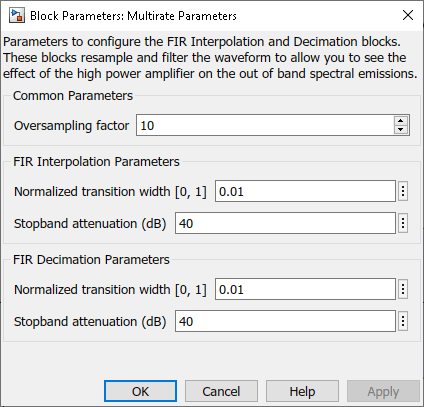Click the FIR Interpolation transition width field
The image size is (424, 407).
pos(305,191)
